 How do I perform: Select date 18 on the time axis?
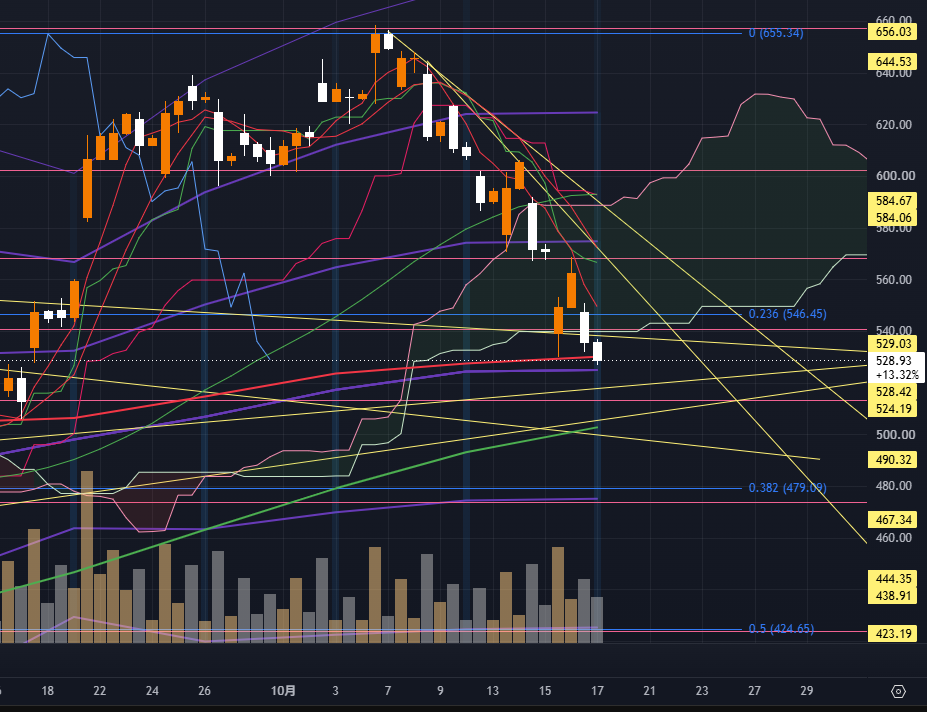tap(48, 691)
